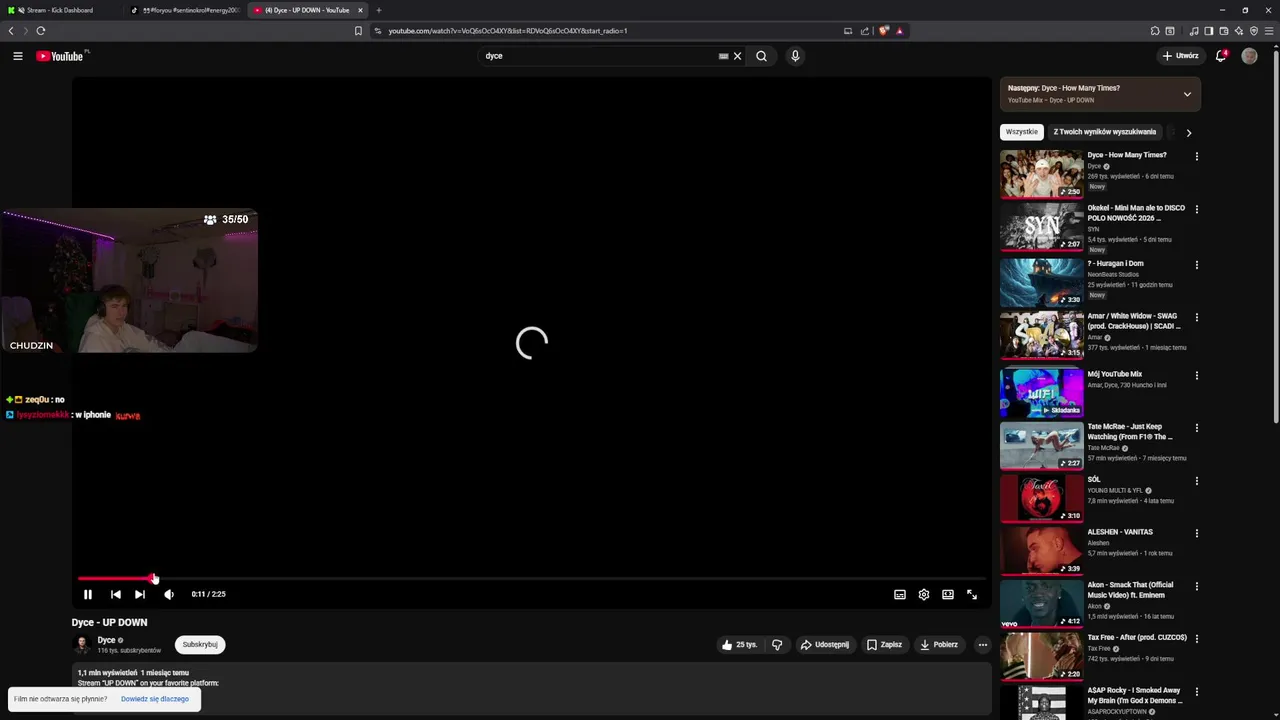Open options for Mój YouTube Mix
Viewport: 1280px width, 720px height.
pos(1196,375)
